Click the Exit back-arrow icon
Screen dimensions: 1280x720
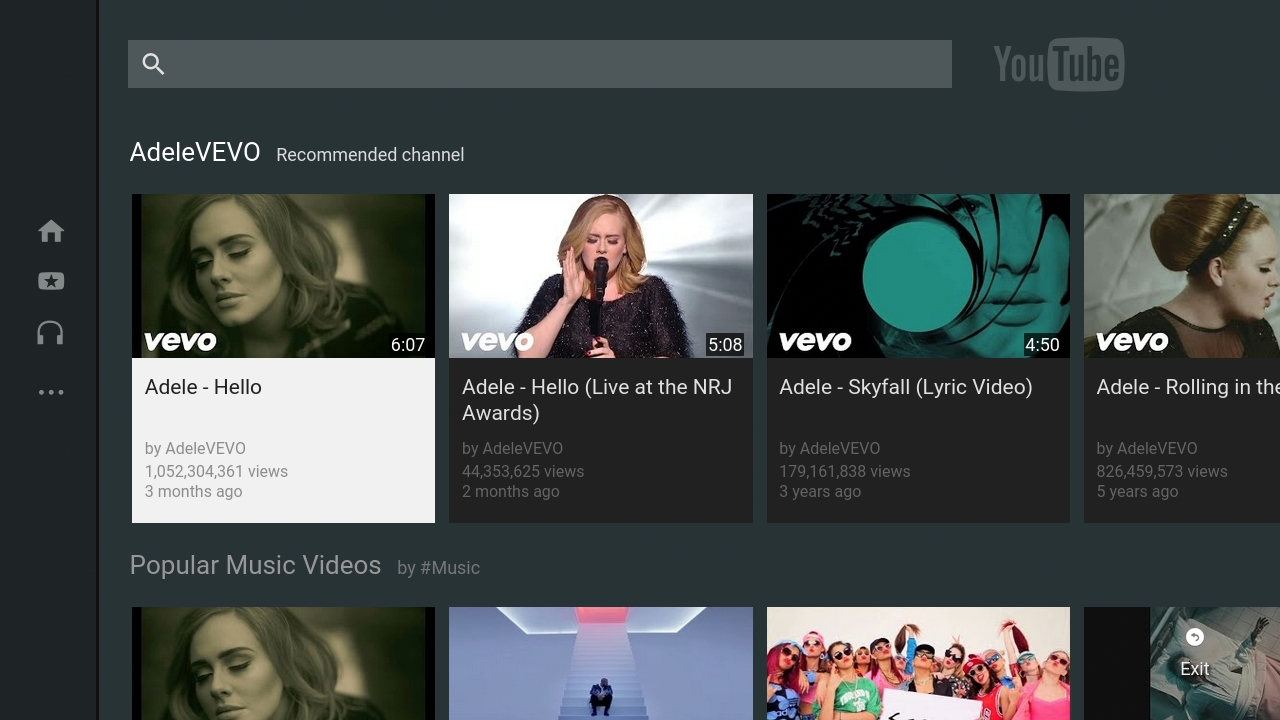[x=1194, y=637]
